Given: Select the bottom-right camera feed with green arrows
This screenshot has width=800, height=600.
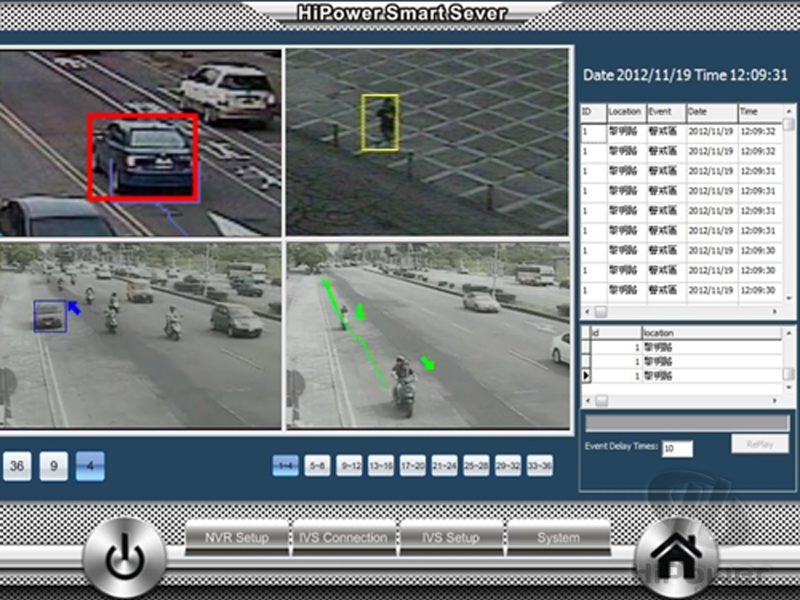Looking at the screenshot, I should (x=428, y=335).
